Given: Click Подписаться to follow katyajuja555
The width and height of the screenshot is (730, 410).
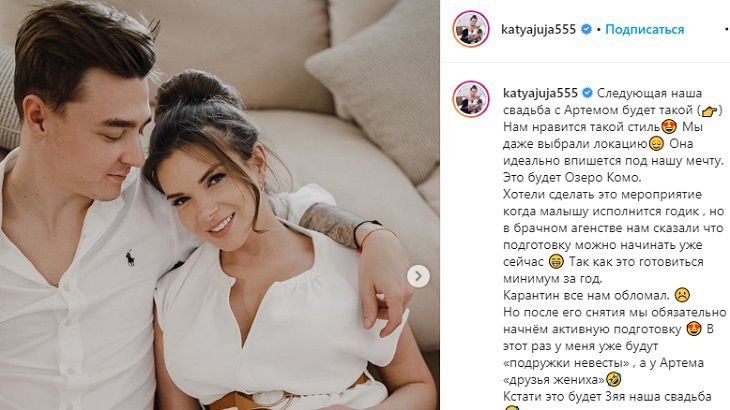Looking at the screenshot, I should click(x=644, y=29).
